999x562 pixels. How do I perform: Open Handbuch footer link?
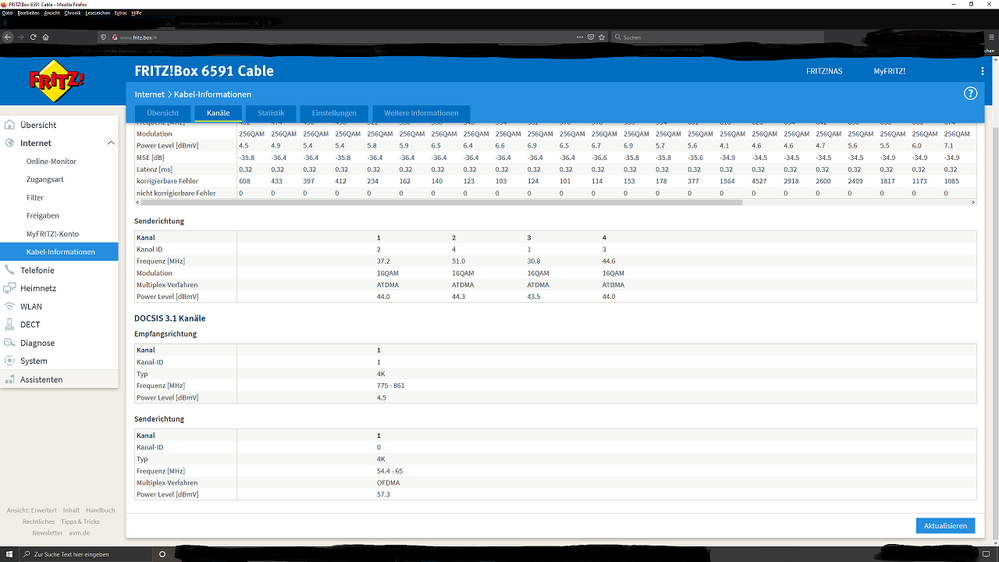[x=100, y=510]
